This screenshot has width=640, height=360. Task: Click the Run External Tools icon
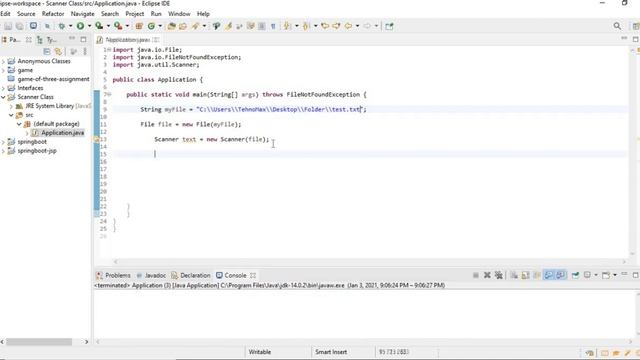118,26
